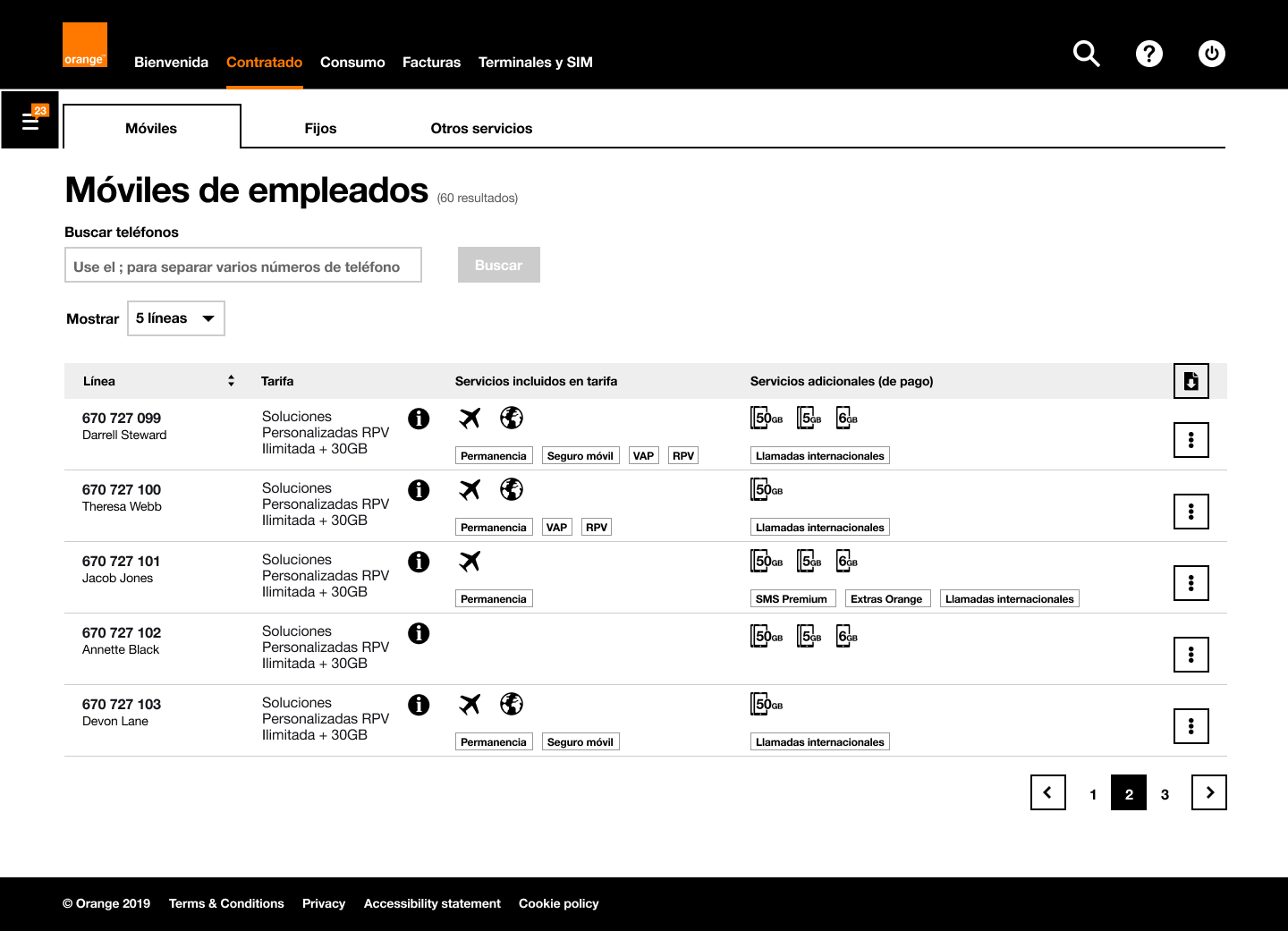Open the Facturas menu item

pyautogui.click(x=431, y=62)
